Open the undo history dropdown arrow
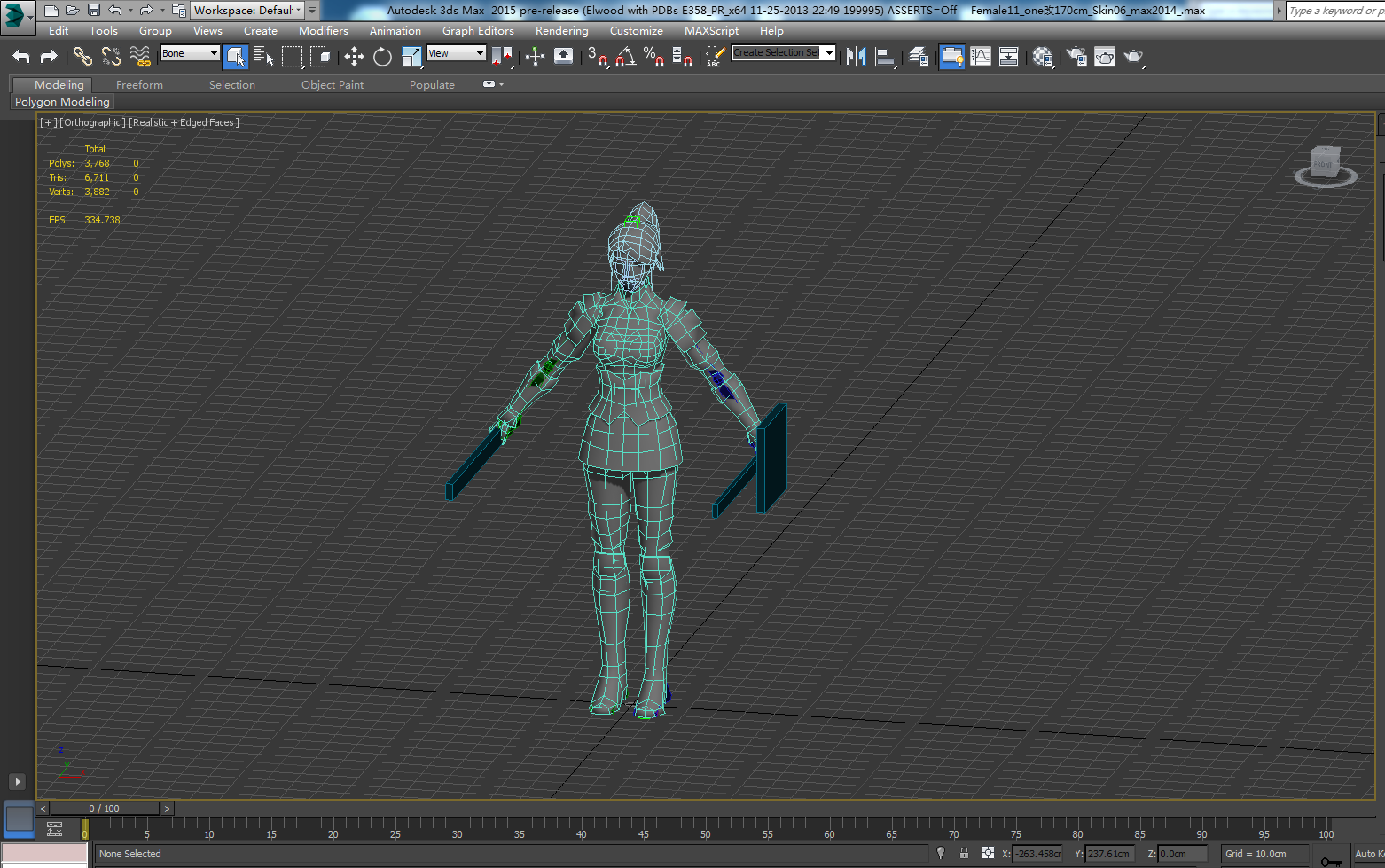Viewport: 1385px width, 868px height. pos(130,11)
